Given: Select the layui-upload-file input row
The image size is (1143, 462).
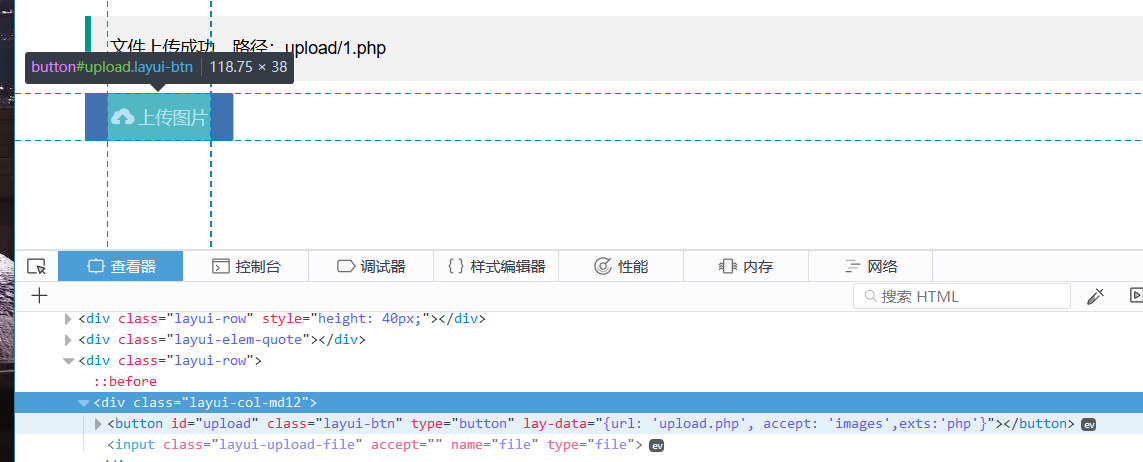Looking at the screenshot, I should [579, 445].
